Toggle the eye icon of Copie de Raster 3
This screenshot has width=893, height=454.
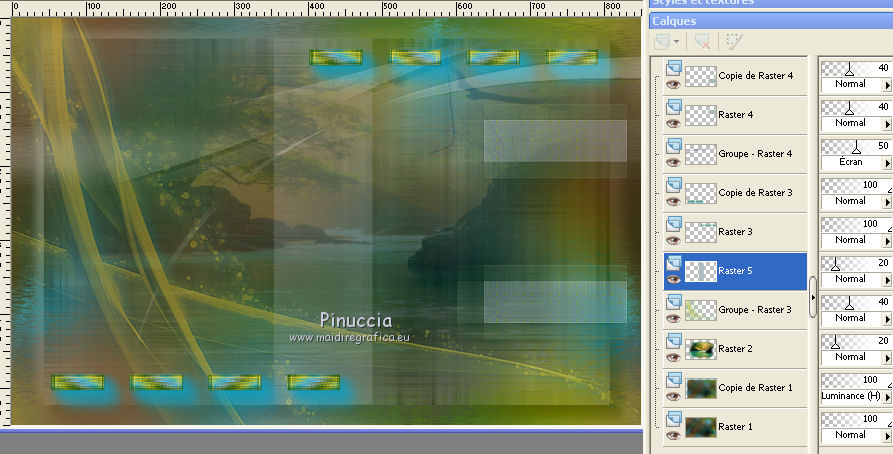[x=673, y=201]
